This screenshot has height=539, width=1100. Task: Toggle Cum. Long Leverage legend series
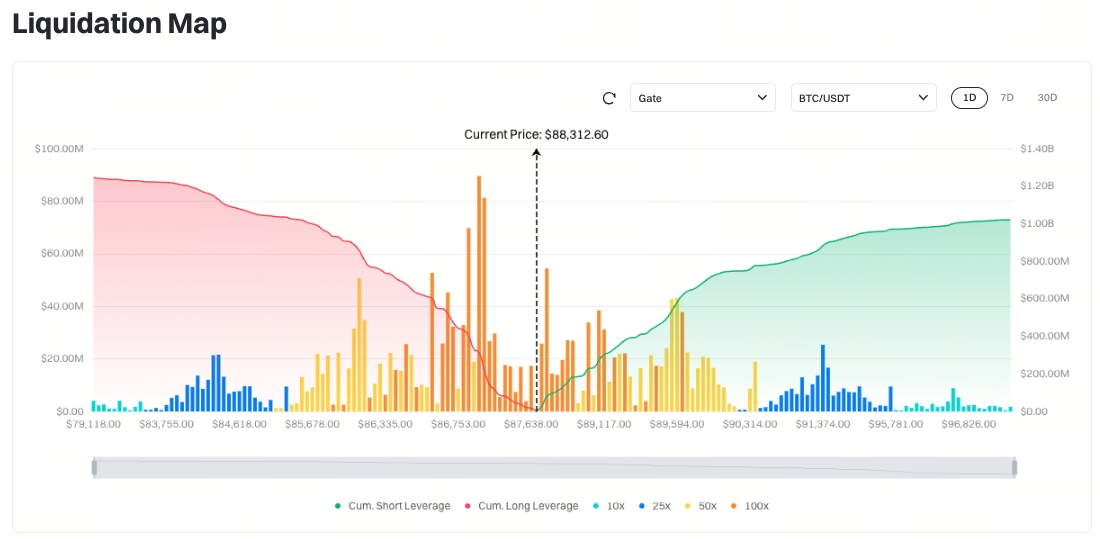[x=521, y=506]
